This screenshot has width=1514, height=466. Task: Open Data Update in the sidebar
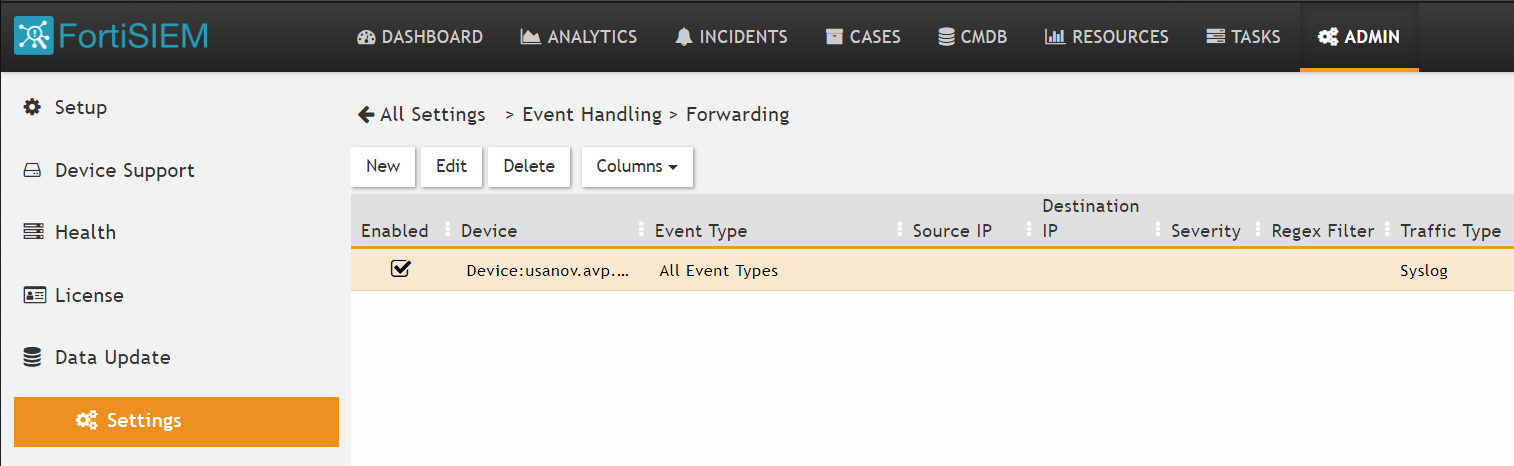click(x=112, y=357)
